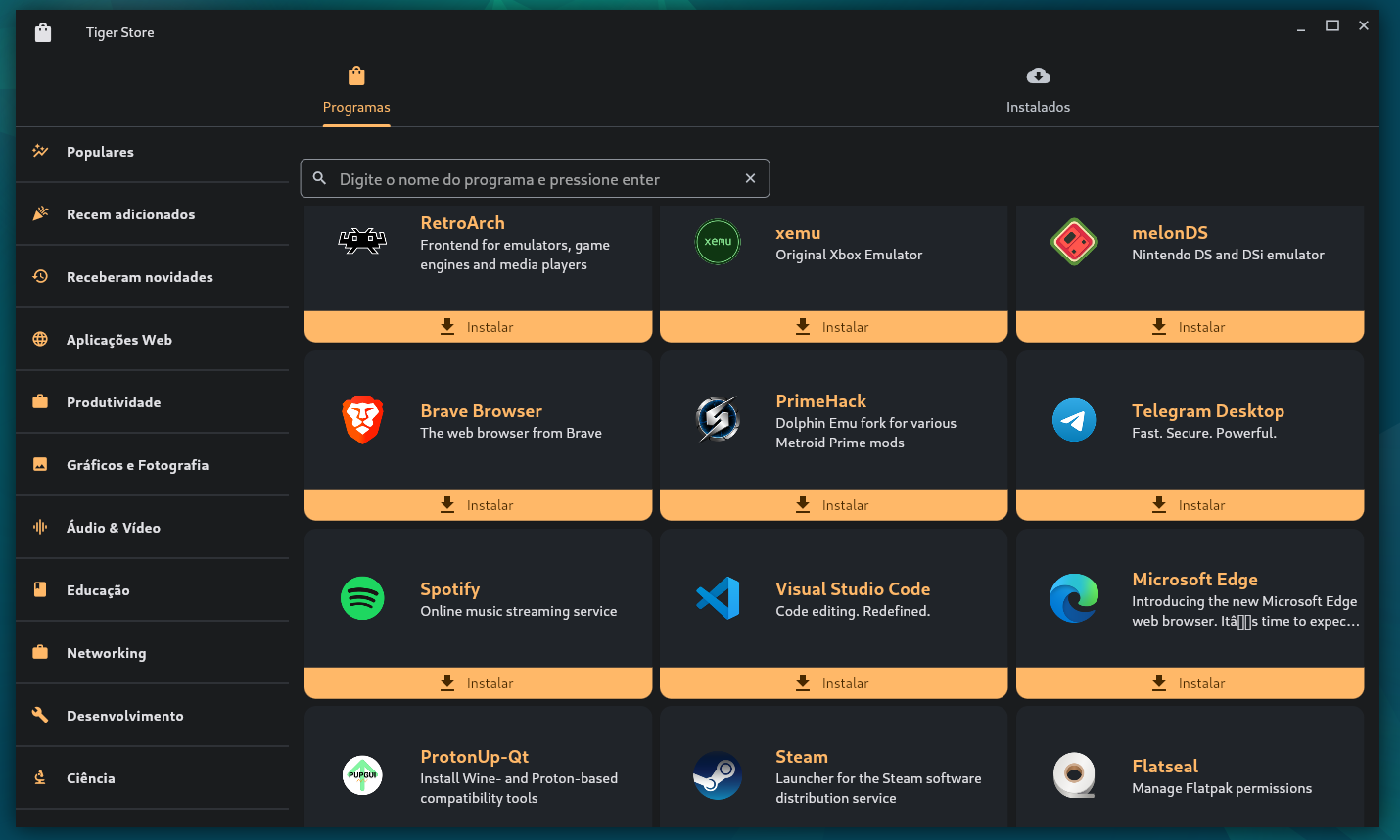
Task: Install Visual Studio Code using Instalar button
Action: click(x=833, y=683)
